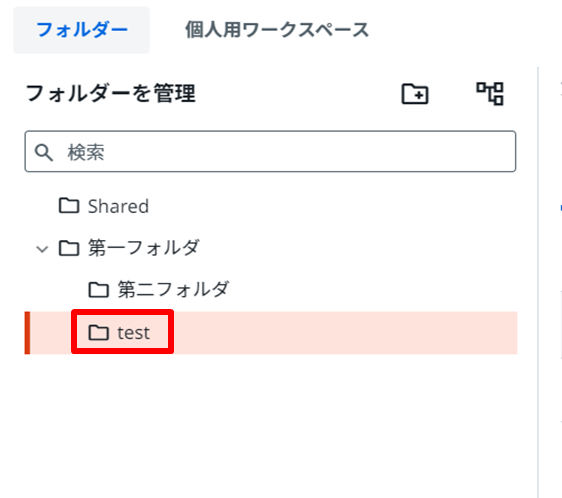Screen dimensions: 562x498
Task: Select the Shared folder label
Action: 118,207
